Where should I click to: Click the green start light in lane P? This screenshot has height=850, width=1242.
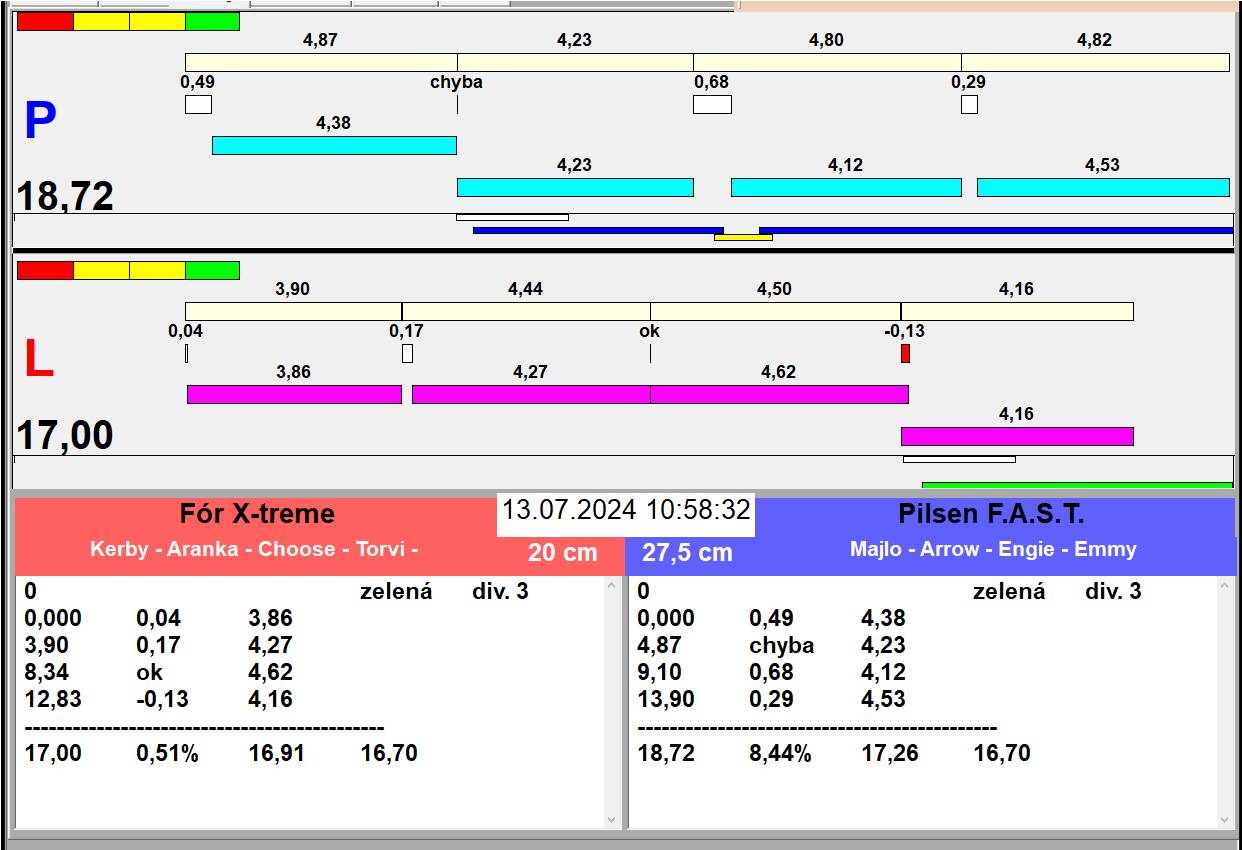point(213,21)
